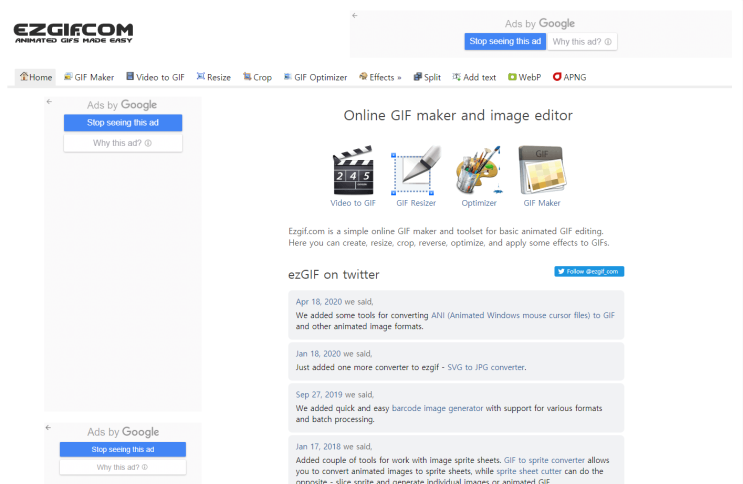Click the ezGIF on twitter heading

coord(334,274)
